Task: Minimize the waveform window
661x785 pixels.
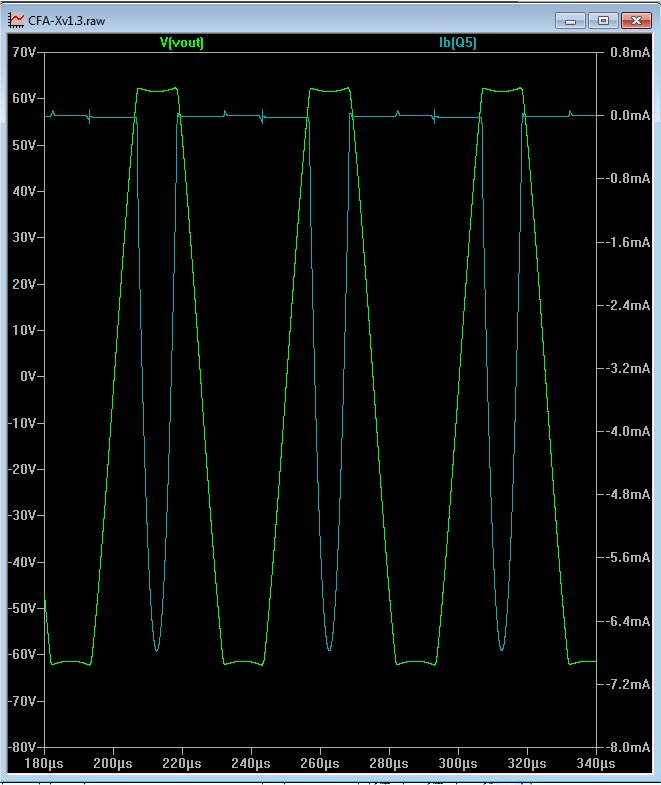Action: 570,21
